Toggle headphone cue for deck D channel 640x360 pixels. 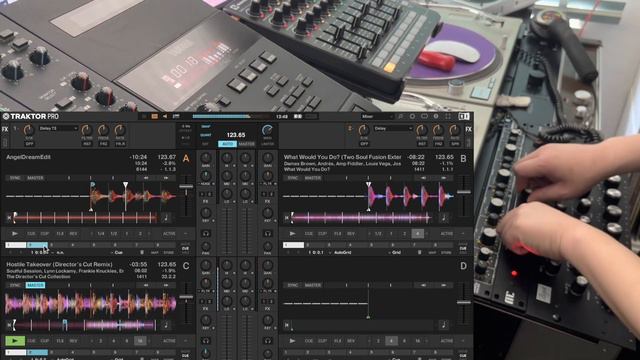click(268, 340)
